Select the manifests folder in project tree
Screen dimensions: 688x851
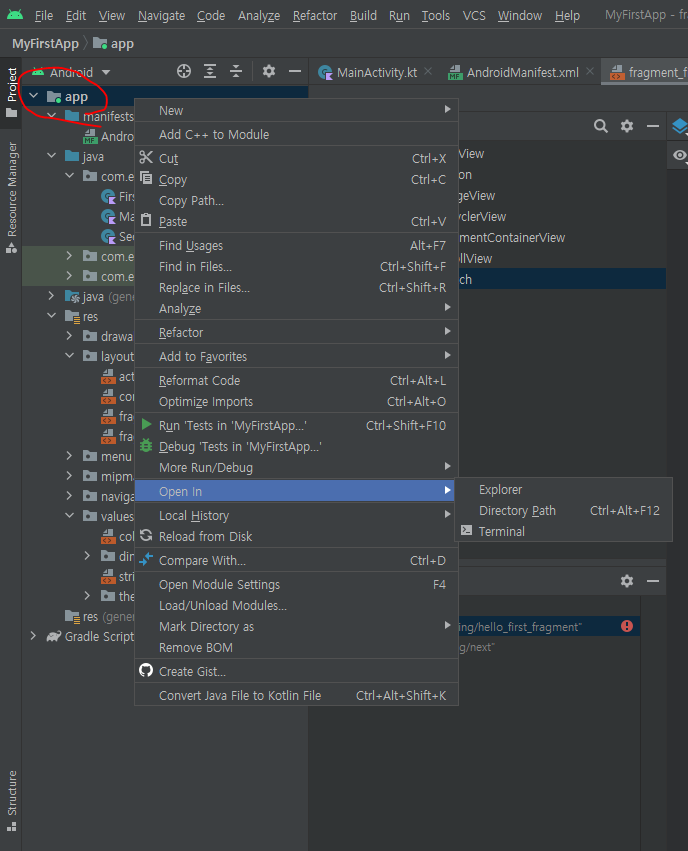tap(99, 116)
